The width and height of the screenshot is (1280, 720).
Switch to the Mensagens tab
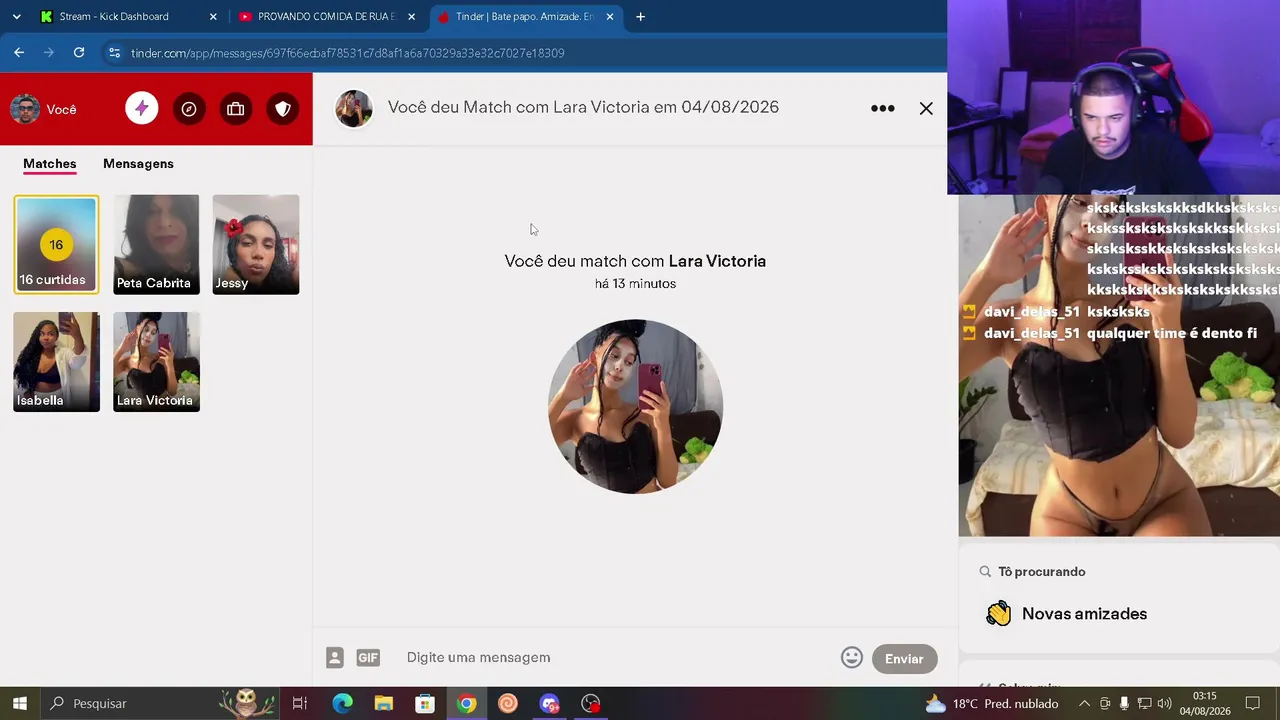138,164
